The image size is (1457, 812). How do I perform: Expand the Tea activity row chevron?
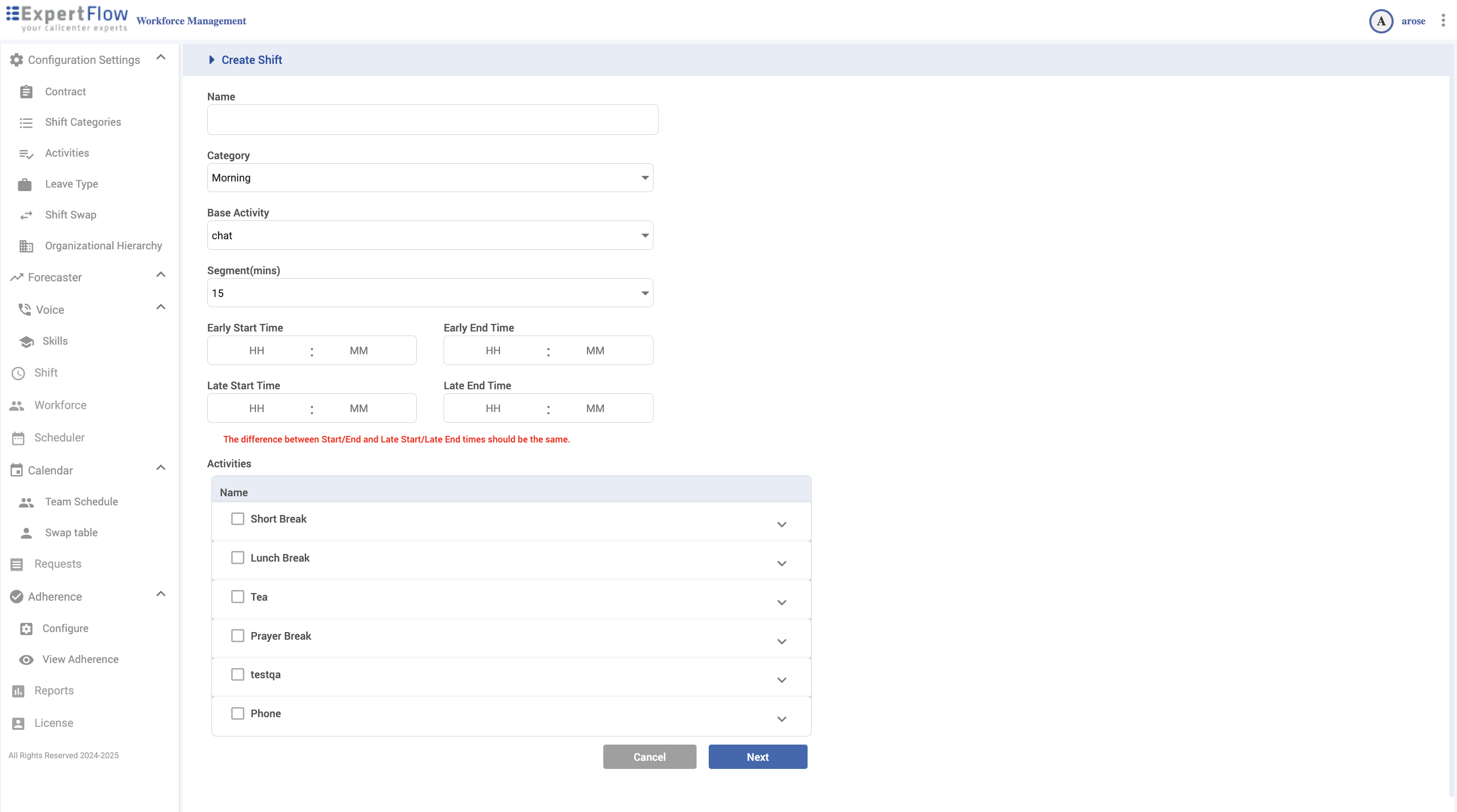point(782,603)
